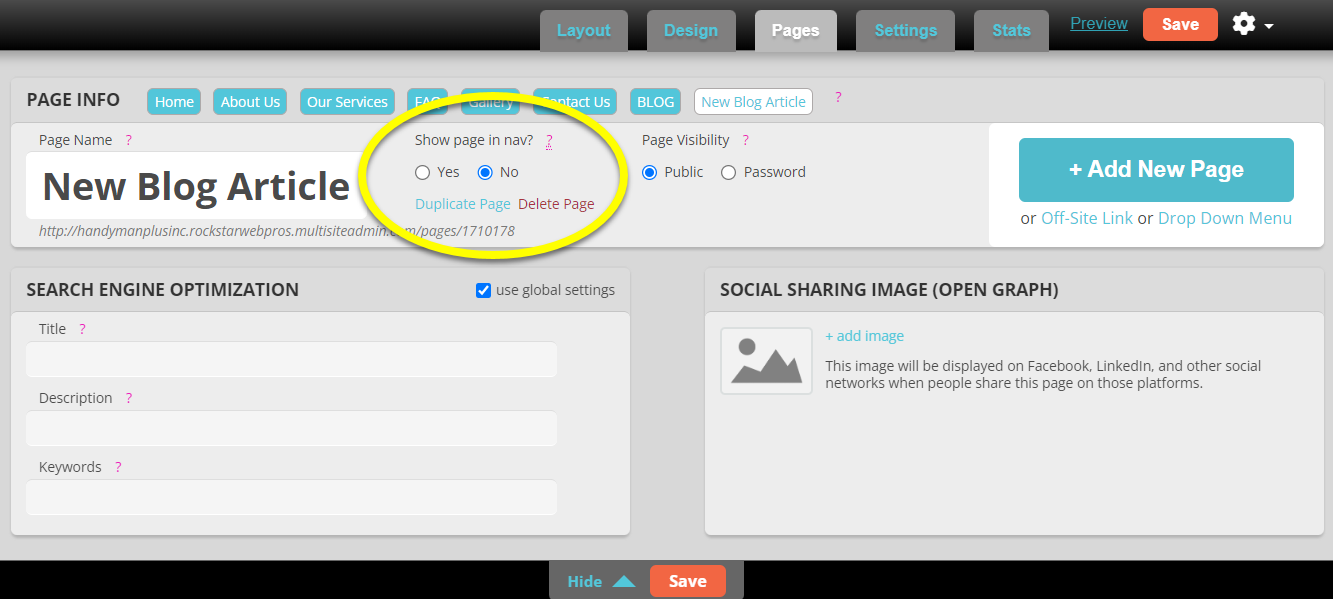
Task: Switch to the Design tab
Action: coord(690,30)
